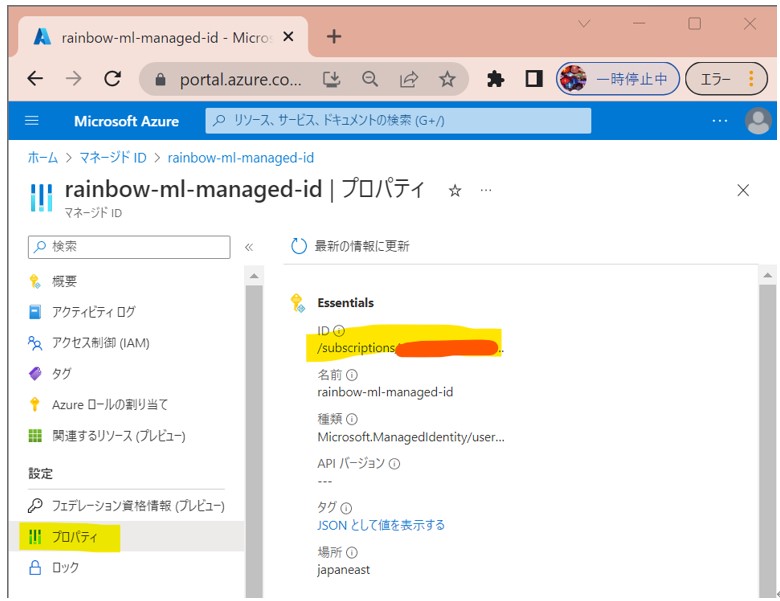Focus the Azure resource search box
The height and width of the screenshot is (601, 780).
(x=398, y=121)
